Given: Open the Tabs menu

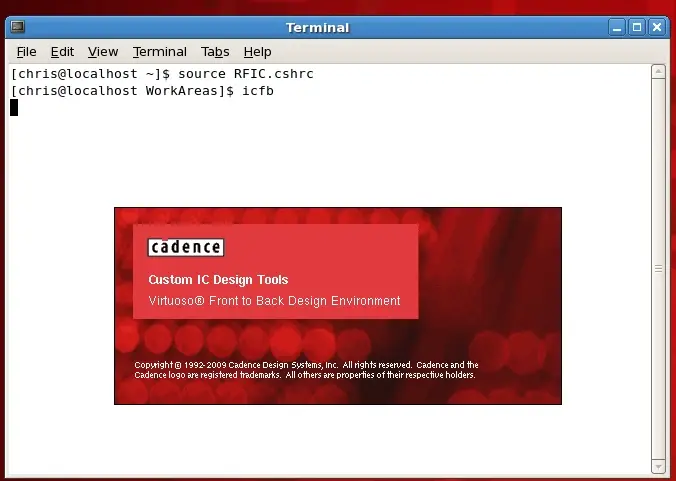Looking at the screenshot, I should pos(215,52).
